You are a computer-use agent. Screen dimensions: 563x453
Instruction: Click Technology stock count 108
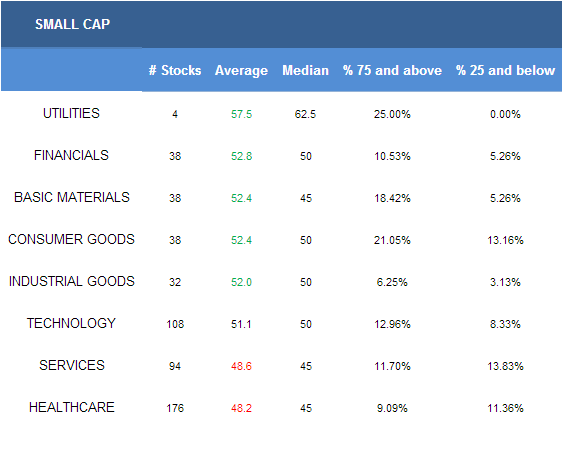click(175, 324)
